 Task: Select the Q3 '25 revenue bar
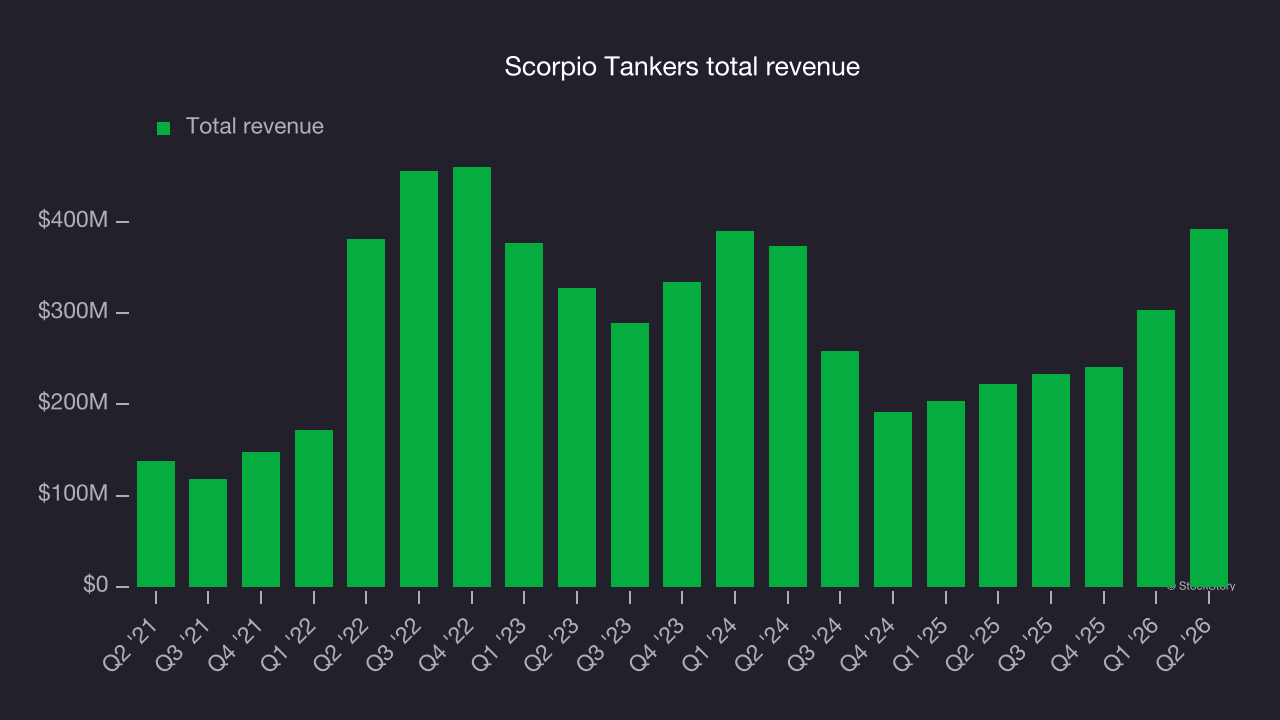[x=1051, y=480]
